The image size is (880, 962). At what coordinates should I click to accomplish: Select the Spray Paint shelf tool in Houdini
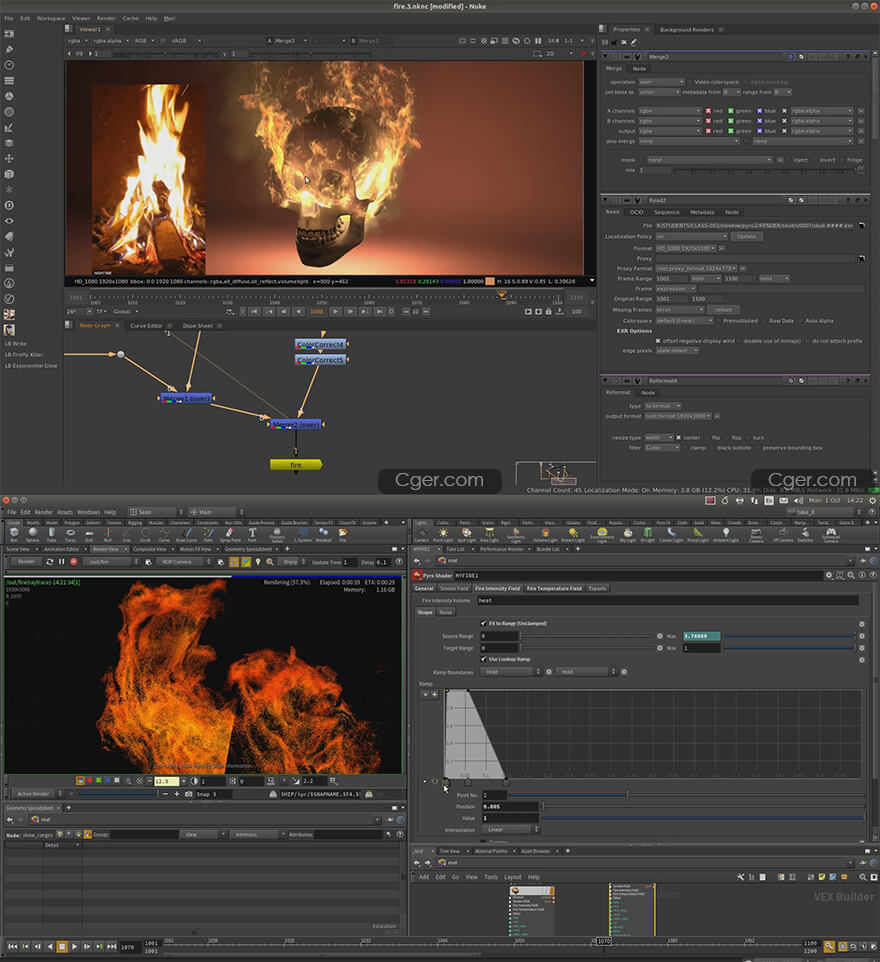(x=230, y=534)
